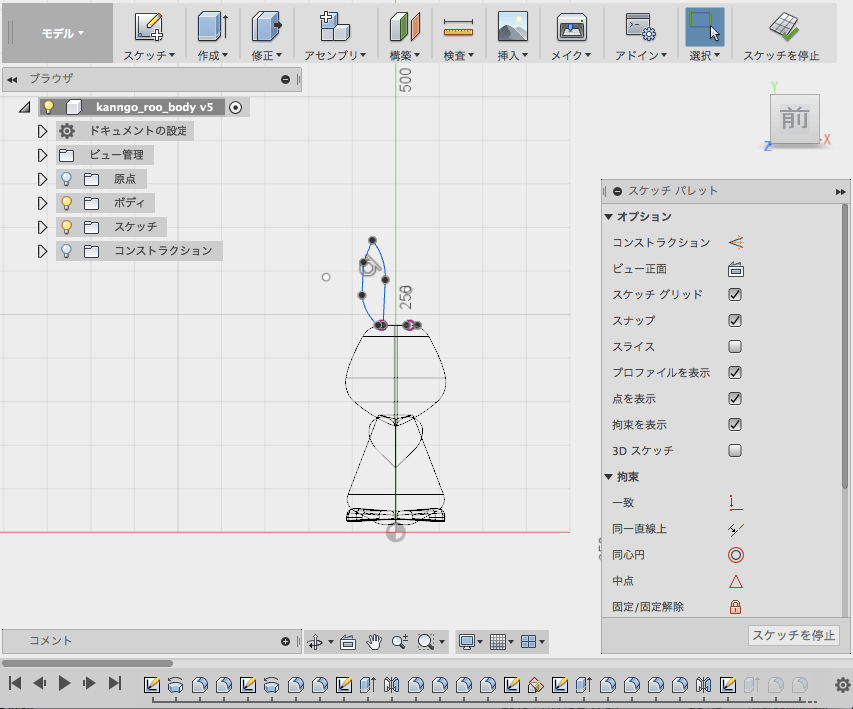Image resolution: width=853 pixels, height=709 pixels.
Task: Expand the コンストラクション tree node
Action: (42, 251)
